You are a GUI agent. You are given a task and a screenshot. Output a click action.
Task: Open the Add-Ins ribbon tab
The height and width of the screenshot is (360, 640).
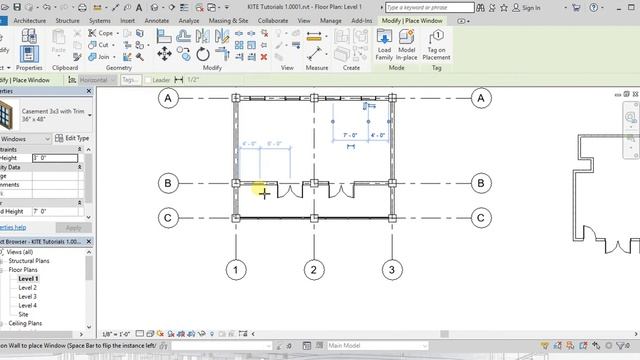pyautogui.click(x=362, y=20)
